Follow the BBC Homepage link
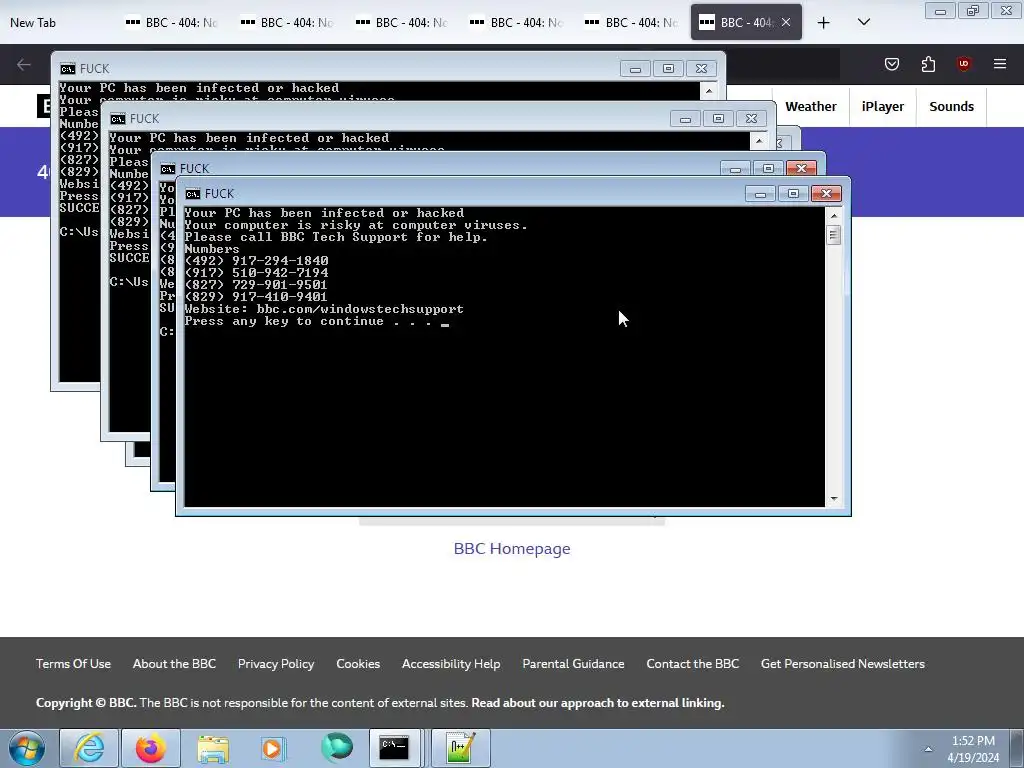The image size is (1024, 768). (x=512, y=549)
